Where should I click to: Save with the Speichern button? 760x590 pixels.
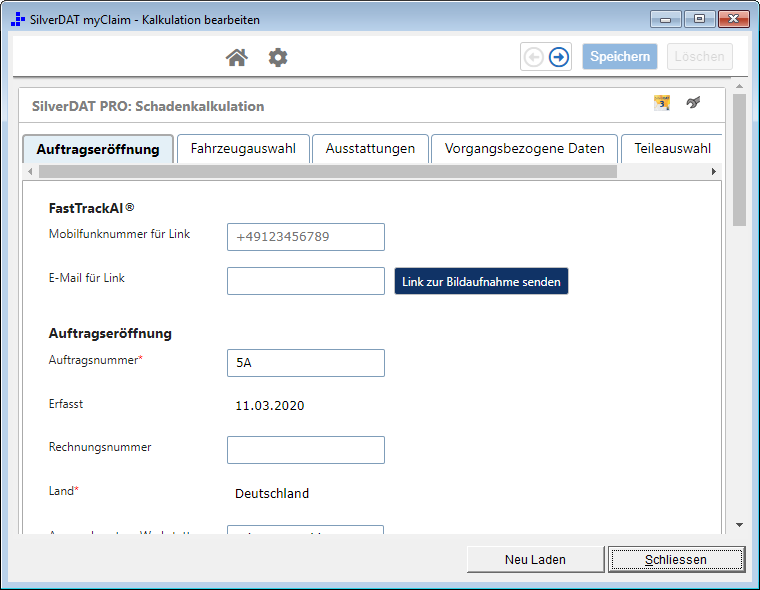click(x=620, y=57)
